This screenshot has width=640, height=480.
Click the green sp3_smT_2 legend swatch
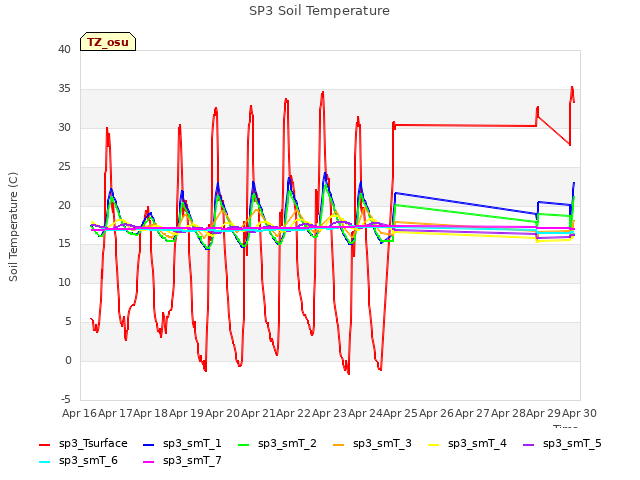tap(244, 444)
